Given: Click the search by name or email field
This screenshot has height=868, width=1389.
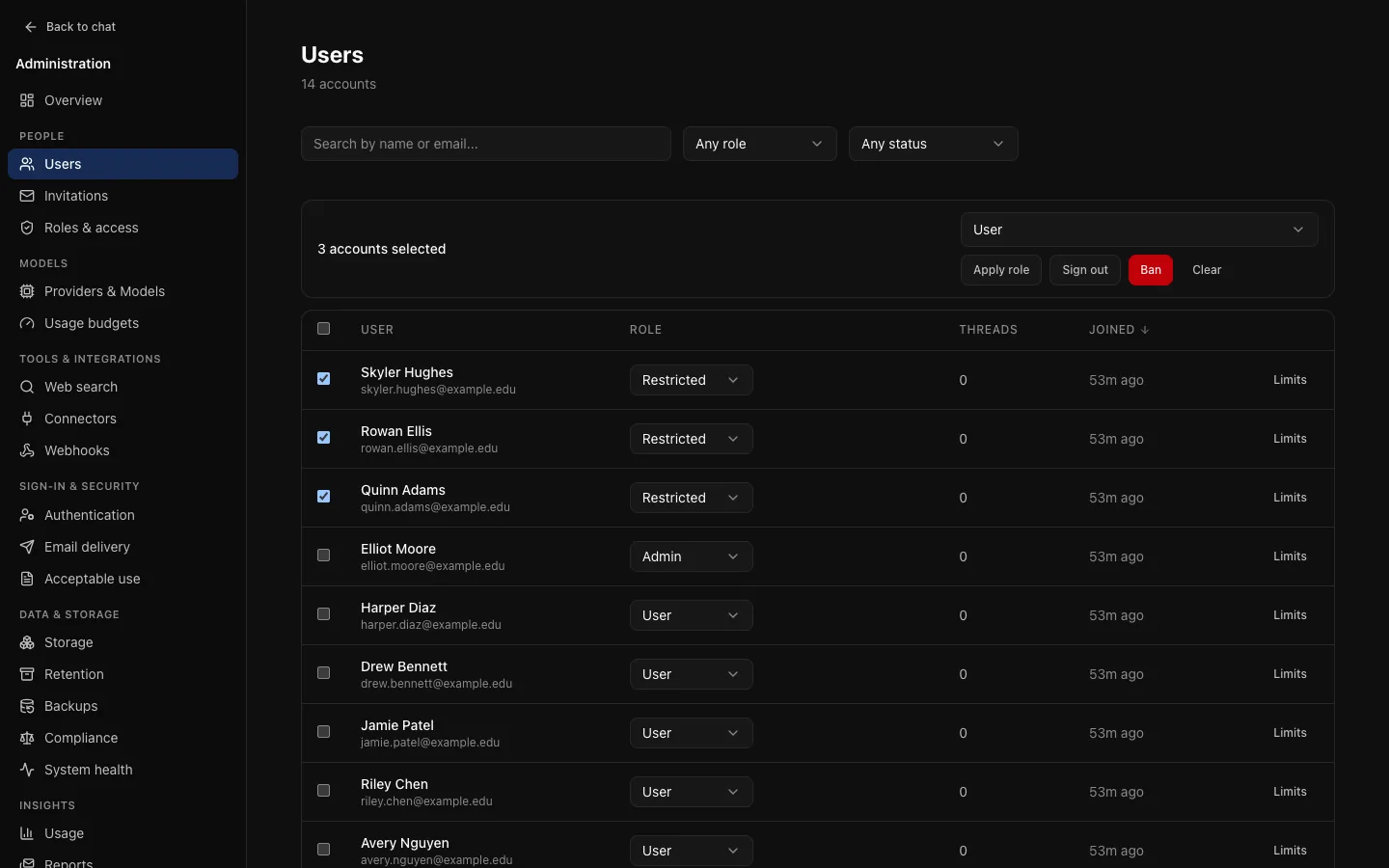Looking at the screenshot, I should pos(486,144).
